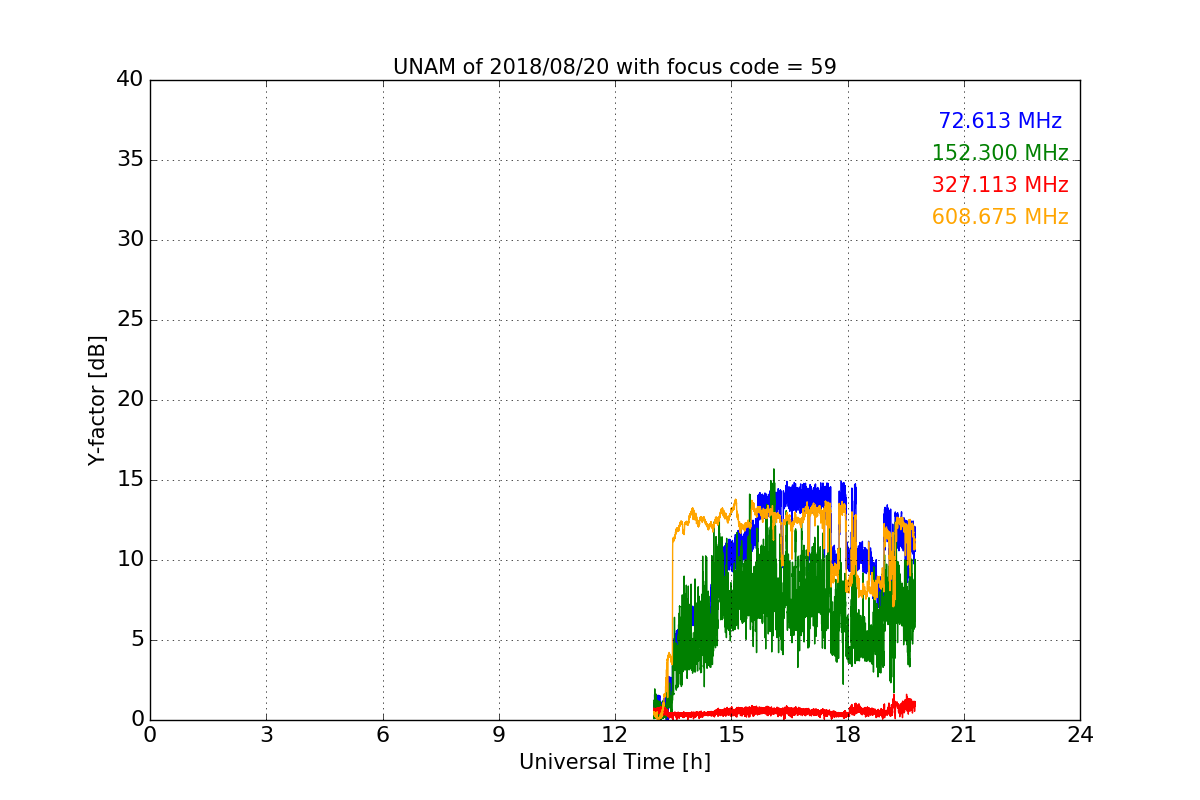
Task: Click the y-axis tick label 20
Action: coord(130,400)
